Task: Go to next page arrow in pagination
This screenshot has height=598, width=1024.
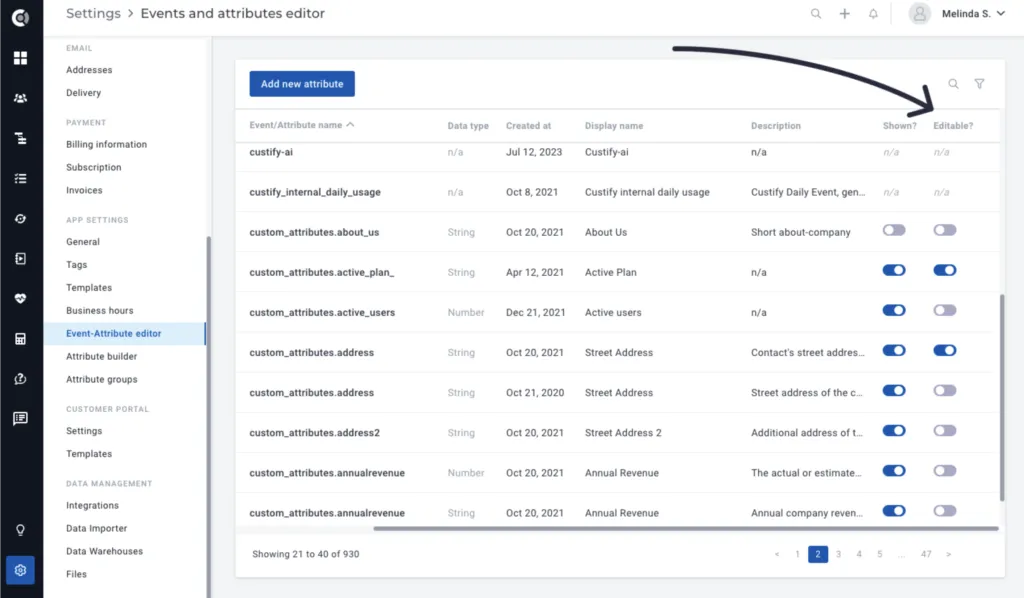Action: click(948, 554)
